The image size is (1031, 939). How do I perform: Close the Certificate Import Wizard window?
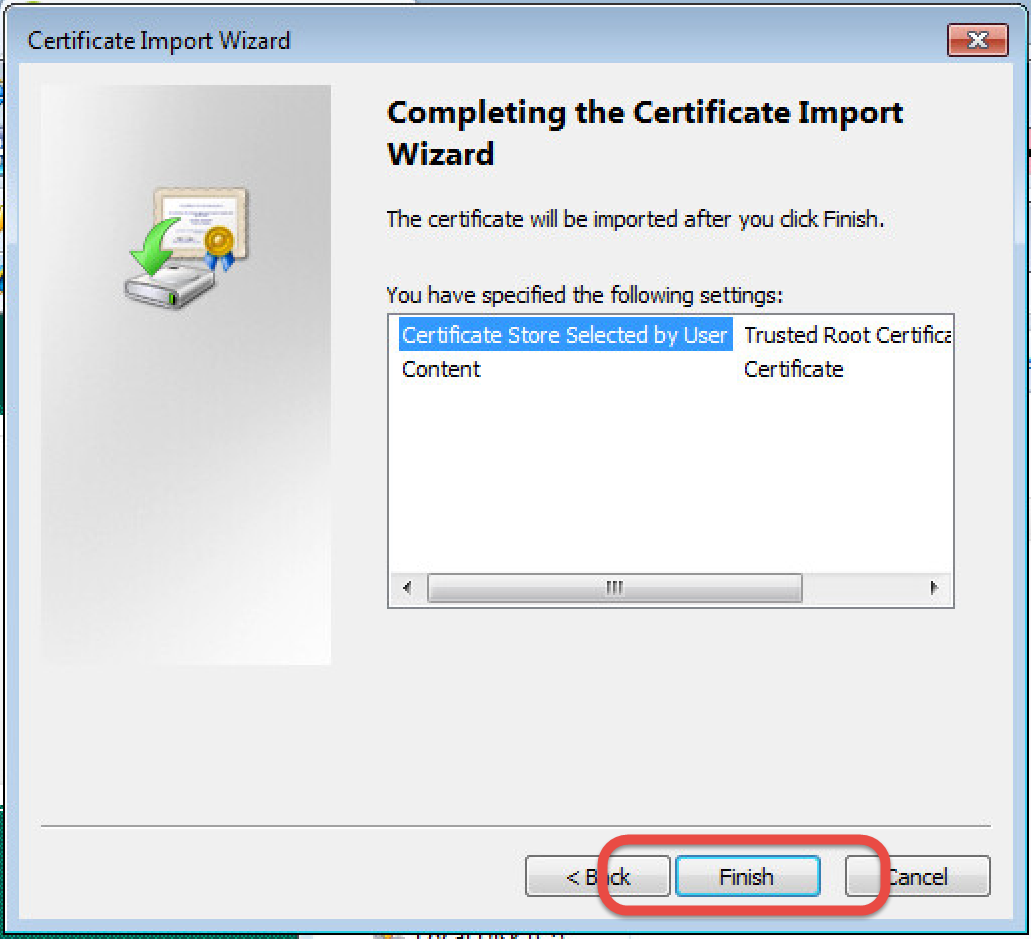click(x=977, y=41)
